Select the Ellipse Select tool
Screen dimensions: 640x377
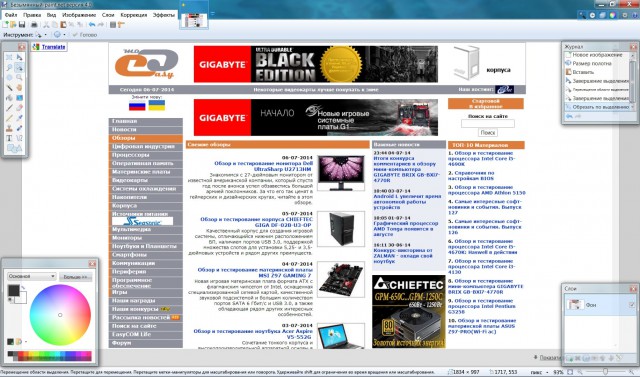9,77
